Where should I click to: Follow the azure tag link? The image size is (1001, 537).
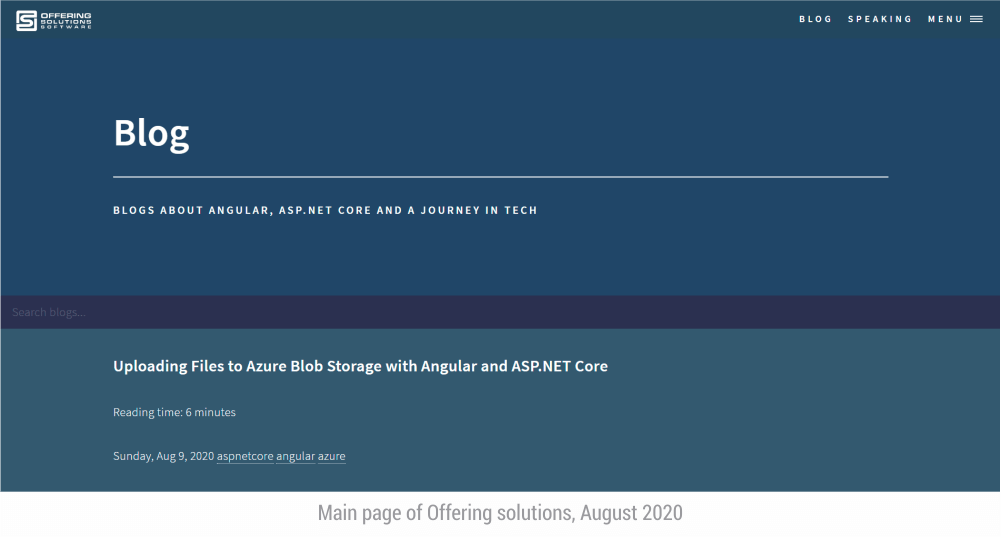click(x=331, y=456)
